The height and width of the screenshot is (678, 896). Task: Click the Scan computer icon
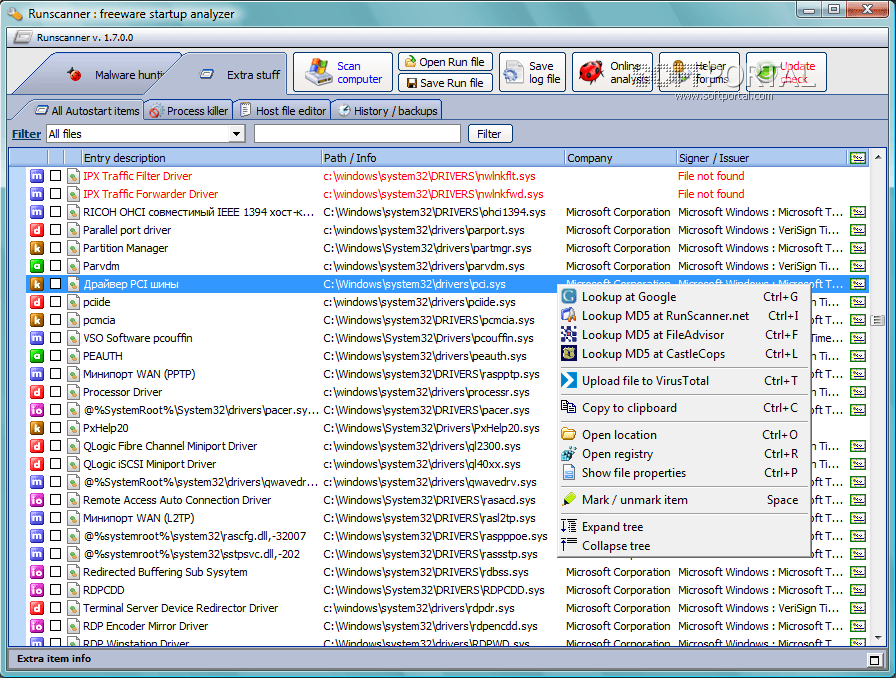point(317,73)
